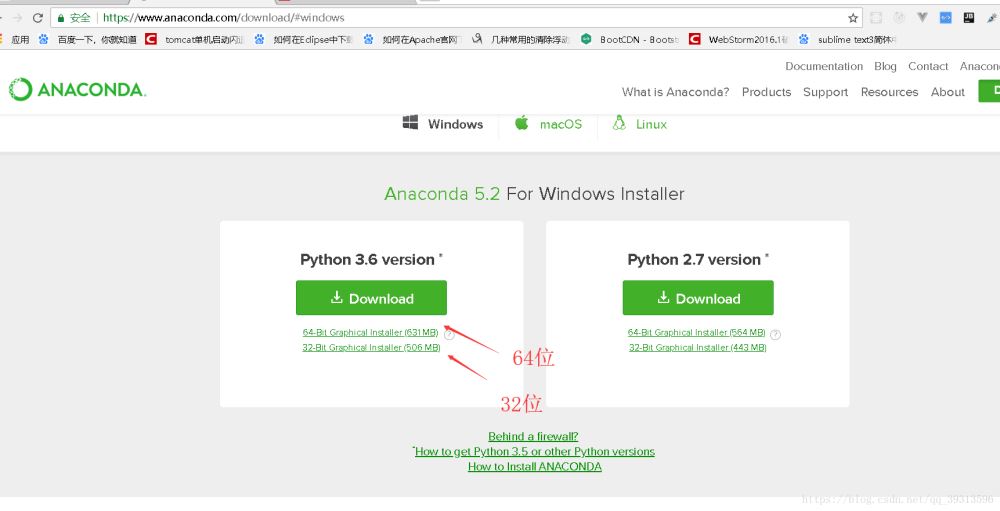Click the Linux penguin icon
The height and width of the screenshot is (511, 1000).
pyautogui.click(x=619, y=123)
